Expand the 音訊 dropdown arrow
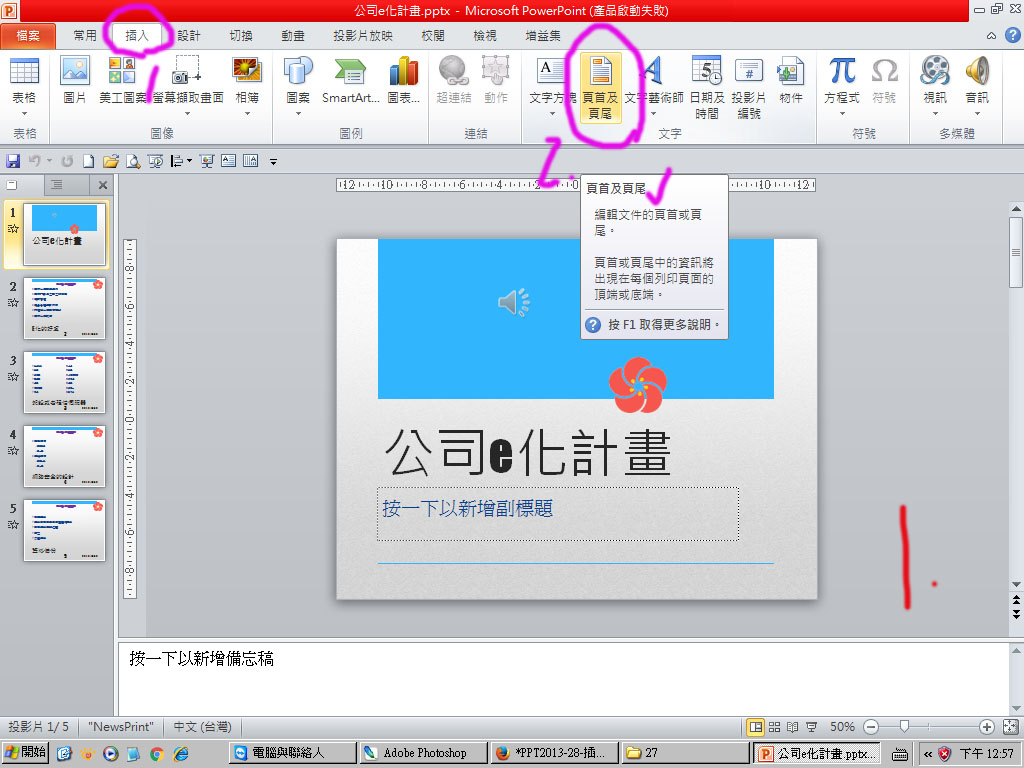 coord(977,114)
